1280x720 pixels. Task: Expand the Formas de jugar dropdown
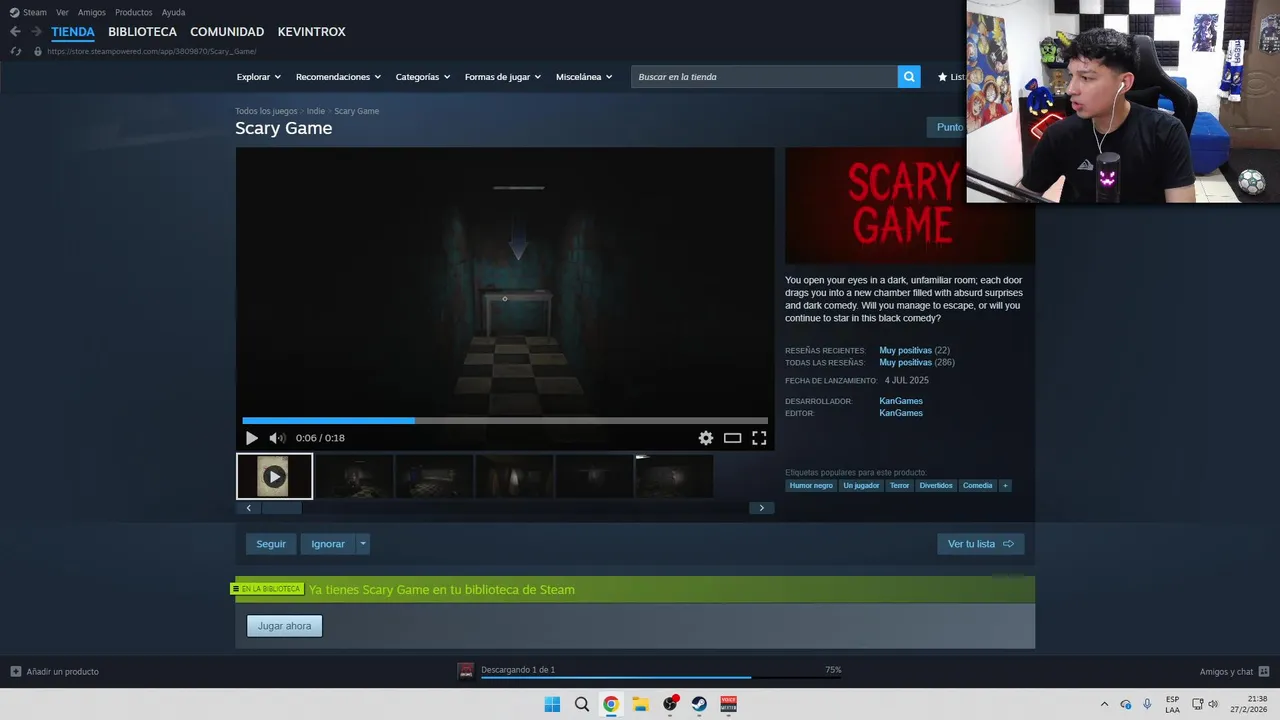502,77
